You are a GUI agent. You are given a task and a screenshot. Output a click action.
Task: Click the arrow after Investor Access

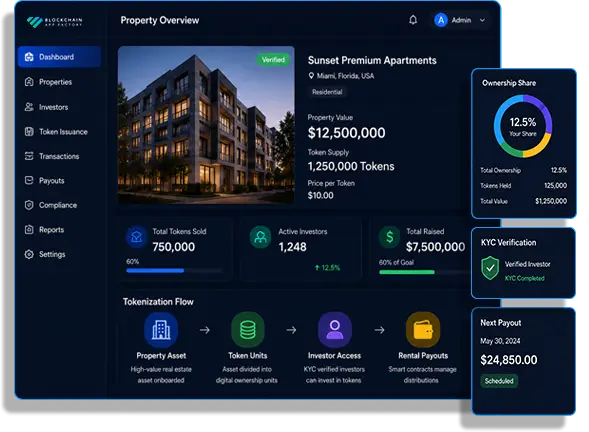379,330
